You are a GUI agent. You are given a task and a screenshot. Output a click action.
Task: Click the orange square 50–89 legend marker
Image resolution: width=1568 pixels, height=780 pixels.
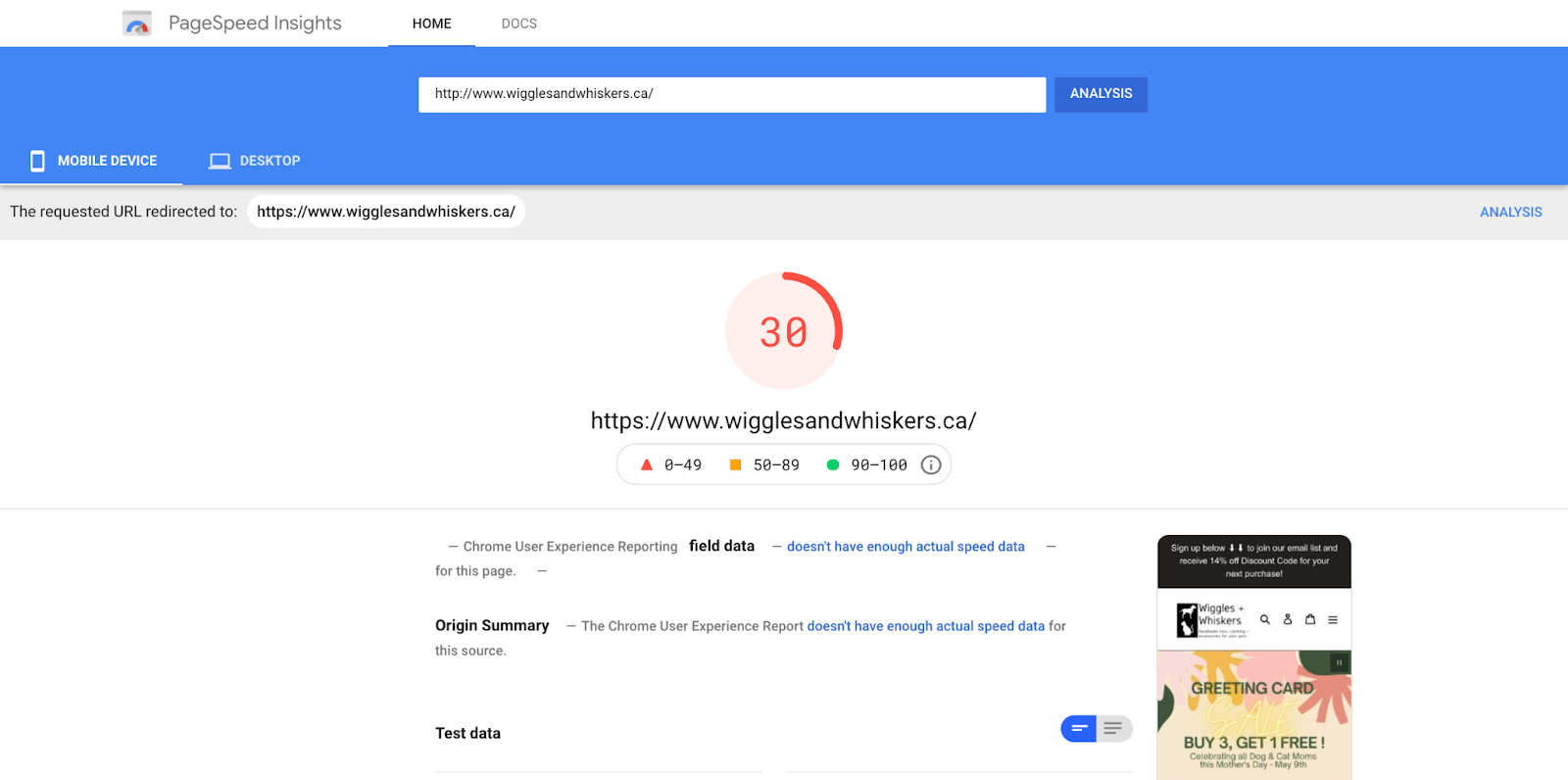pos(735,465)
